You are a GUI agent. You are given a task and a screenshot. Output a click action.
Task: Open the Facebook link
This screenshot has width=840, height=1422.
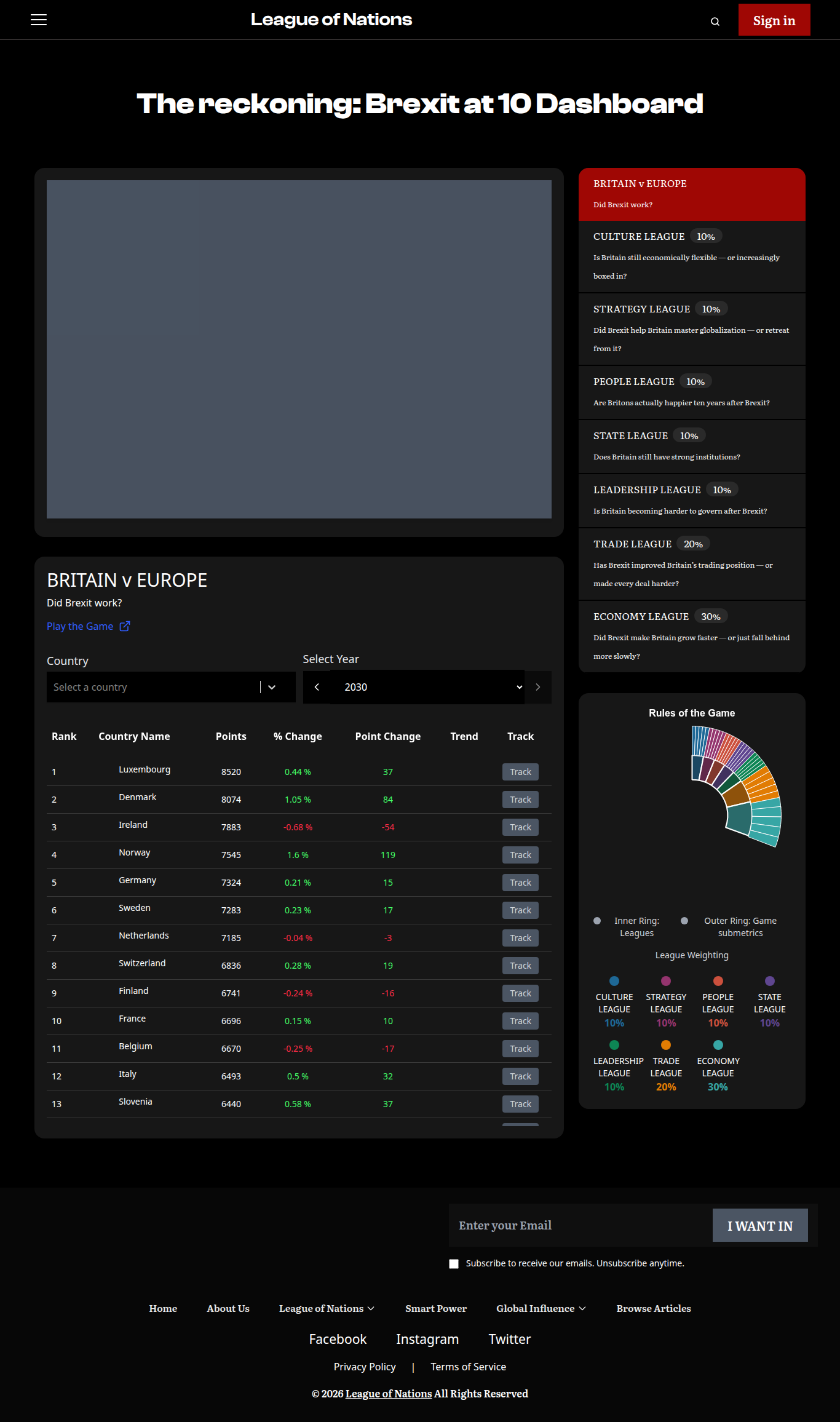coord(338,1339)
